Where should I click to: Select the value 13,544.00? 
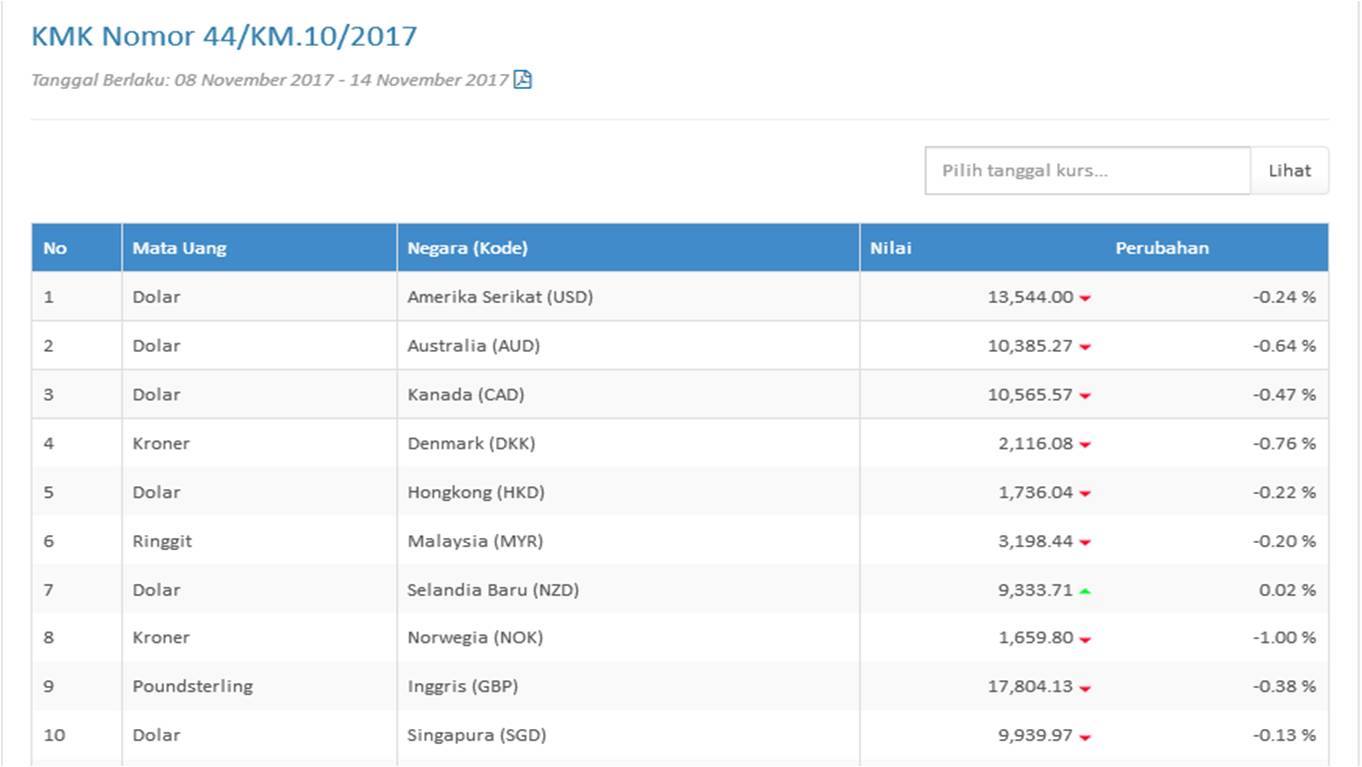pos(1030,297)
